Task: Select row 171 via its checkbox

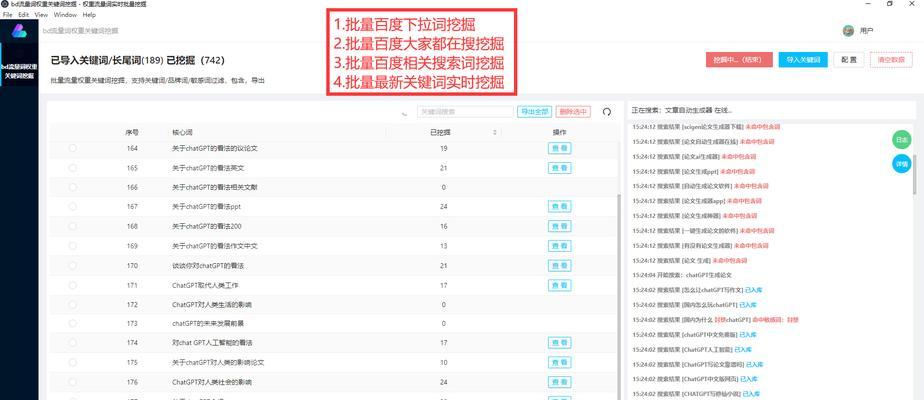Action: [x=72, y=285]
